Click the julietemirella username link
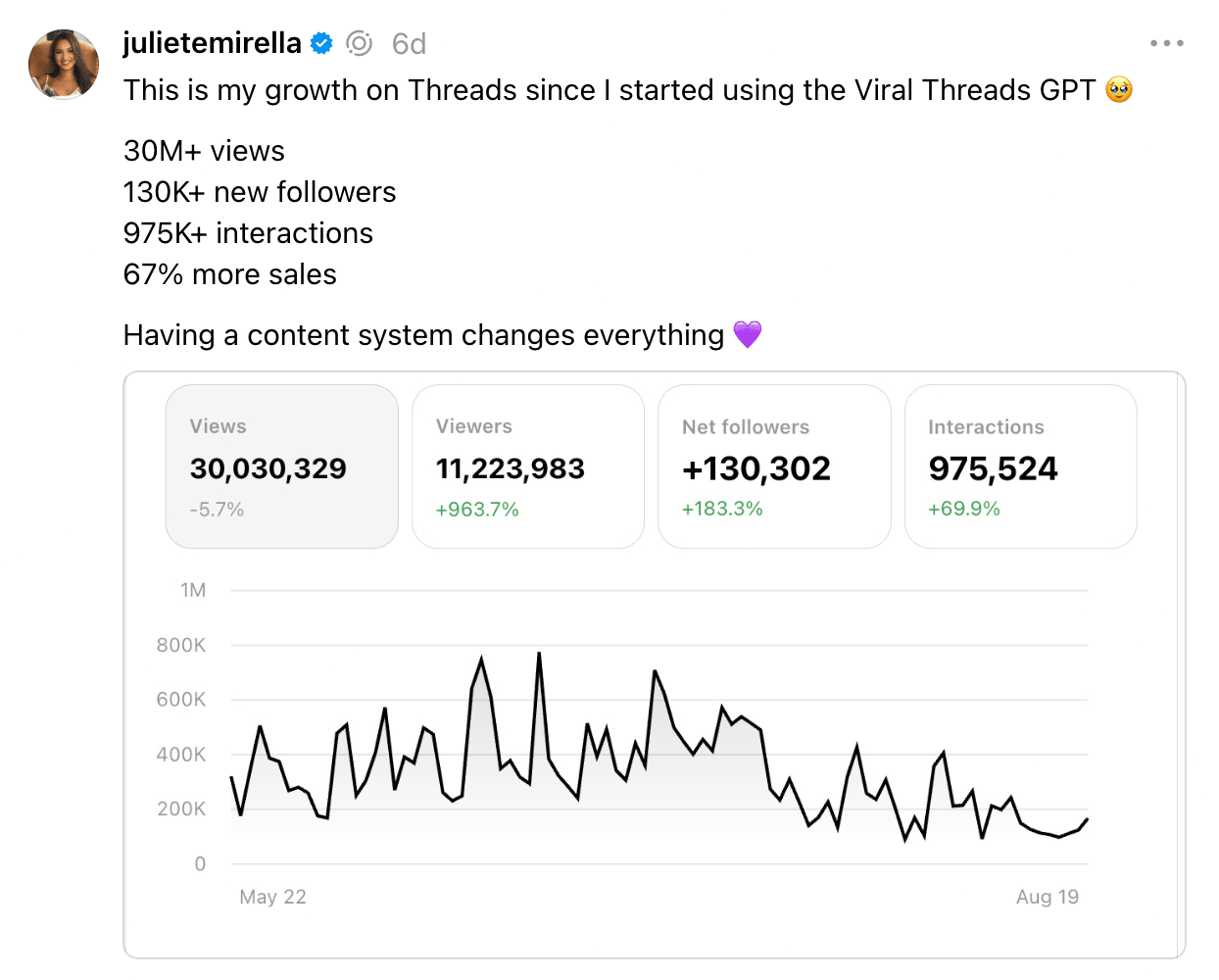 212,43
